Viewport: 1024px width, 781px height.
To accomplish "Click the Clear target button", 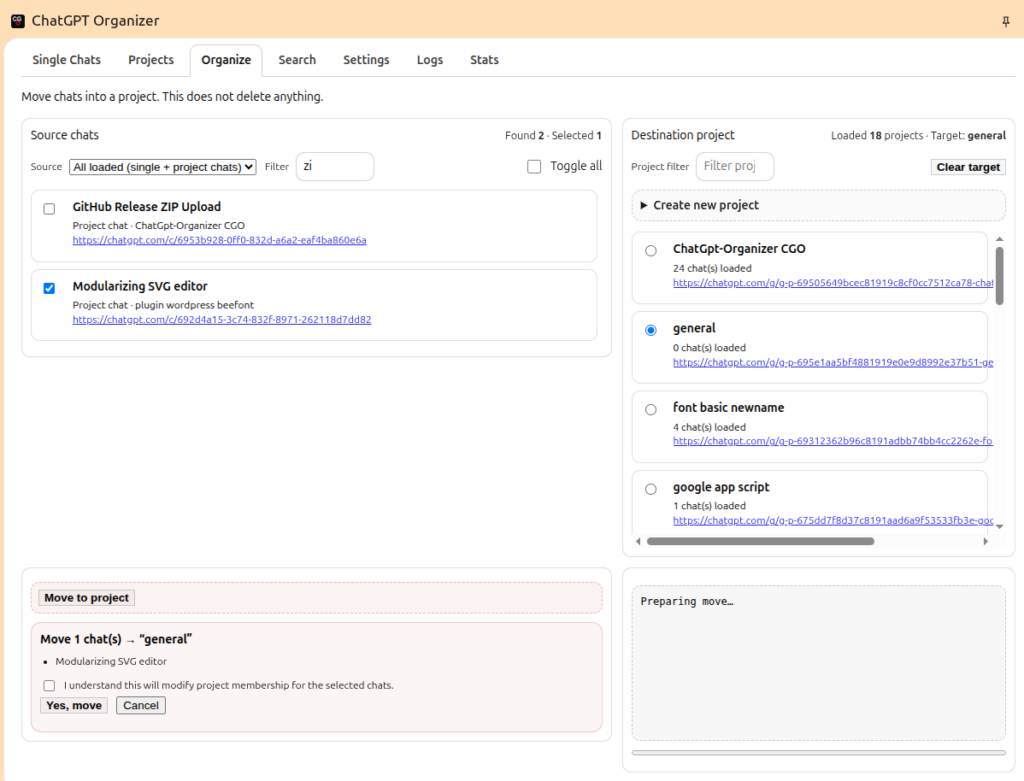I will [967, 167].
